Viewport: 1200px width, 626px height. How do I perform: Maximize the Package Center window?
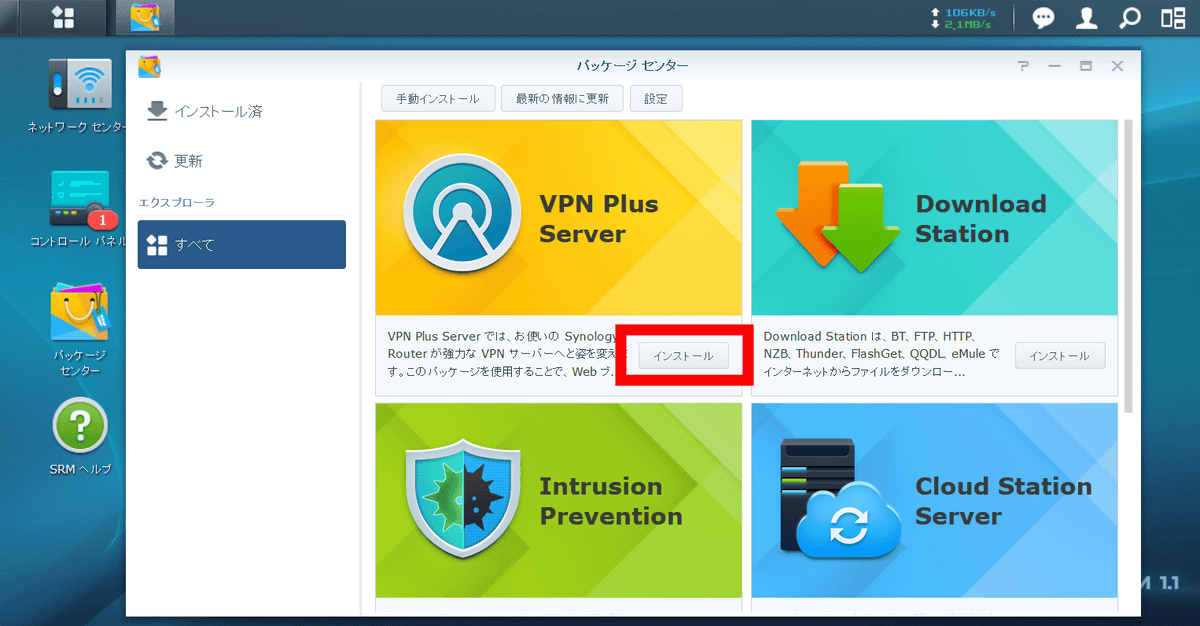(1085, 66)
